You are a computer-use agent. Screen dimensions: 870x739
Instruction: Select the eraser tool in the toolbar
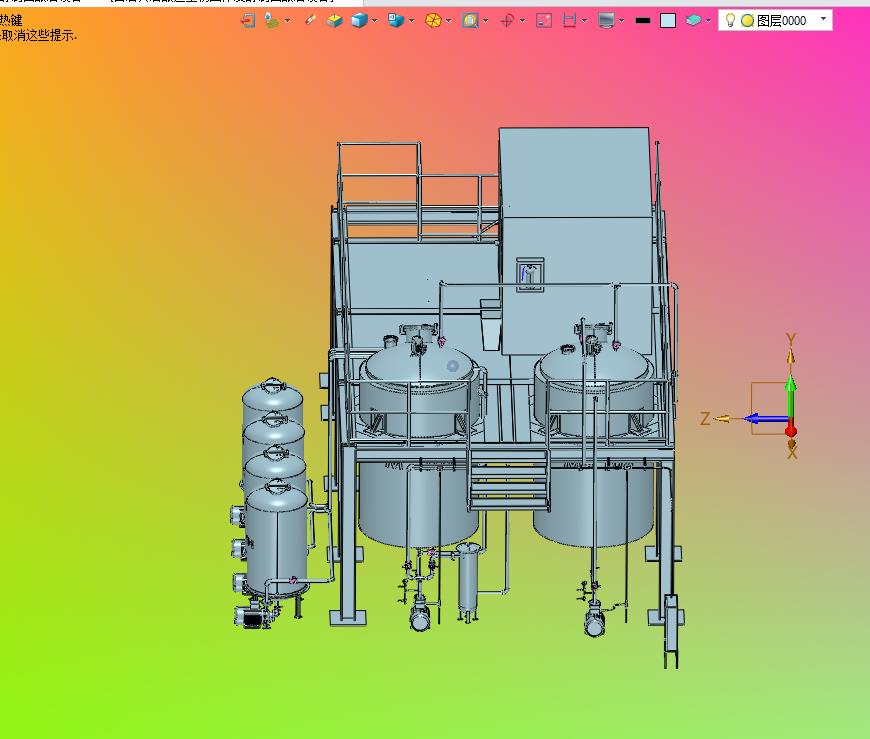pos(310,20)
